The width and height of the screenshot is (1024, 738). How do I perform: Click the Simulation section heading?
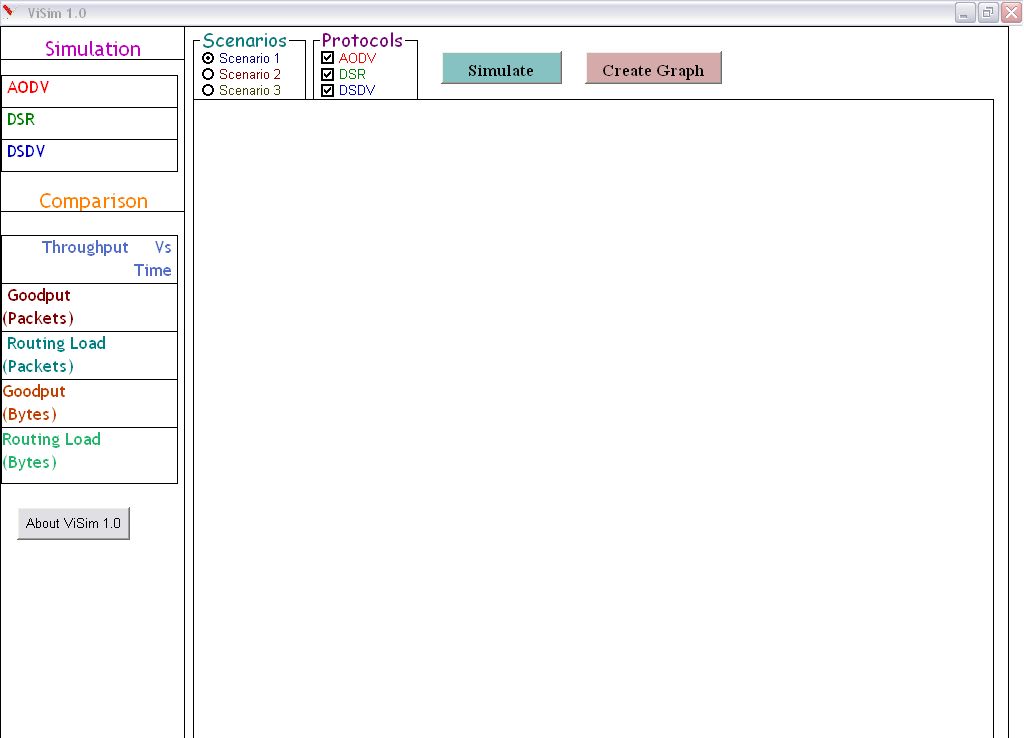point(93,49)
